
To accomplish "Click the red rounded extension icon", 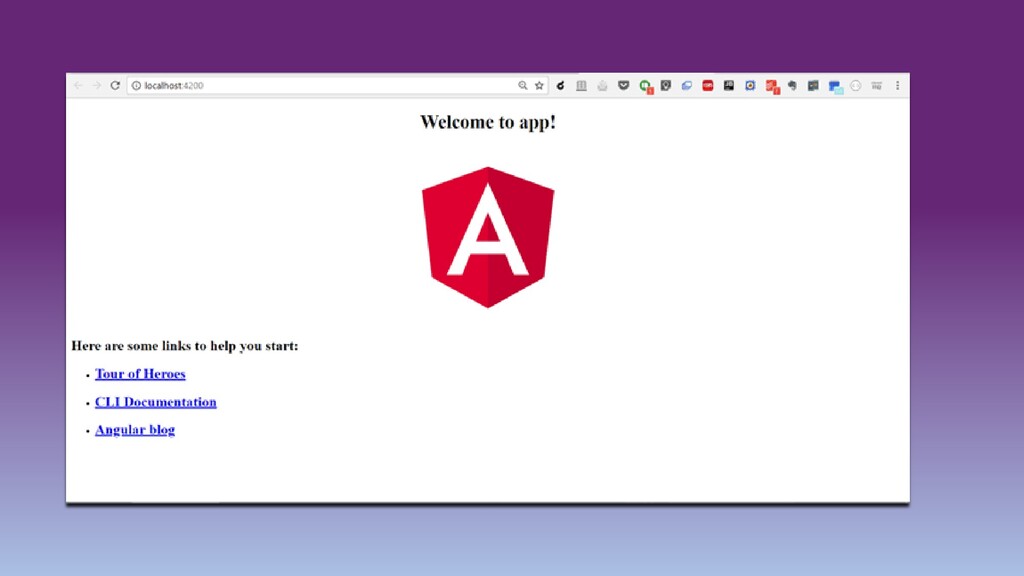I will tap(708, 86).
